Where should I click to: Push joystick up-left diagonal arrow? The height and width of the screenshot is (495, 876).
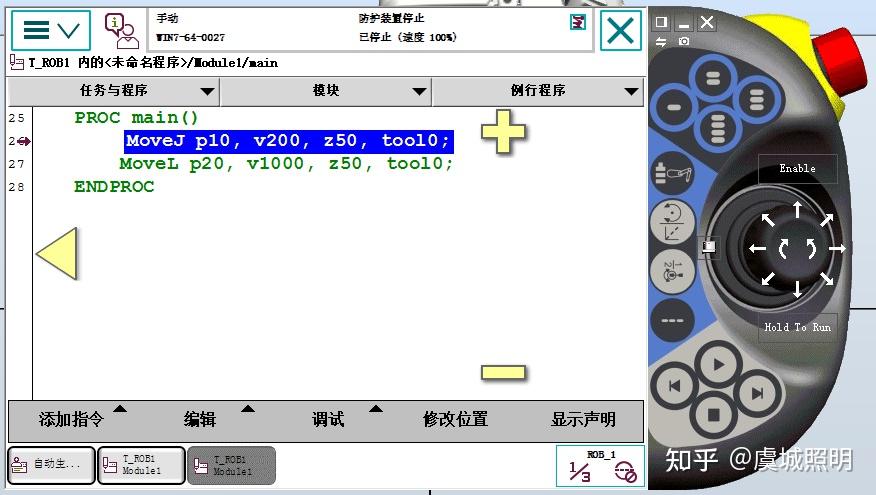pos(768,220)
